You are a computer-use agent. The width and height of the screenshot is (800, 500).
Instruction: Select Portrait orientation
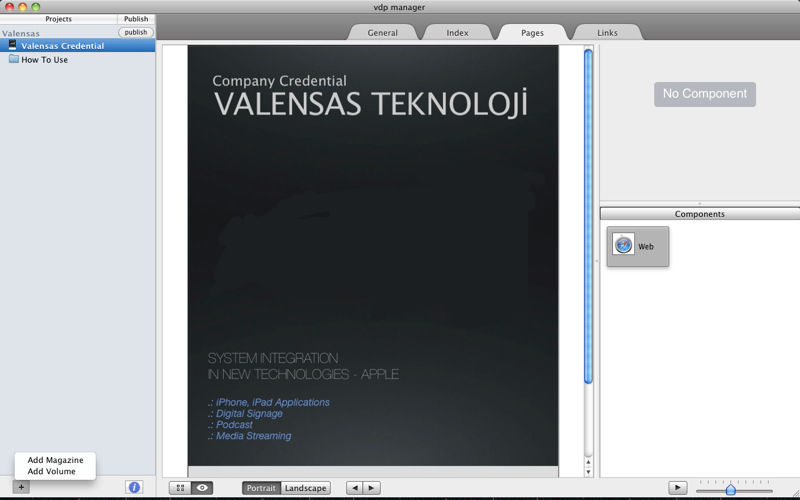click(261, 488)
